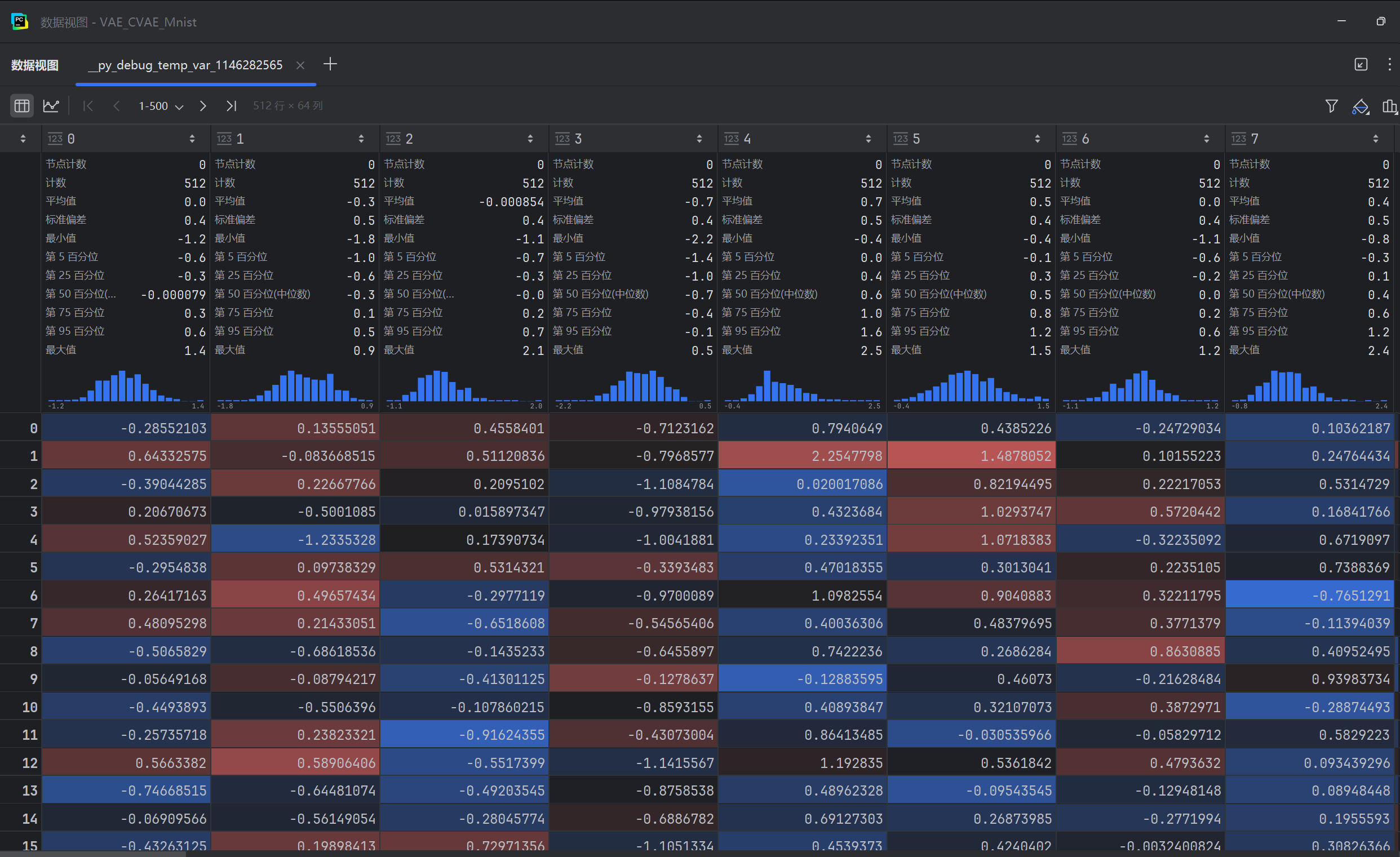1400x857 pixels.
Task: Go to next page of rows
Action: coord(203,105)
